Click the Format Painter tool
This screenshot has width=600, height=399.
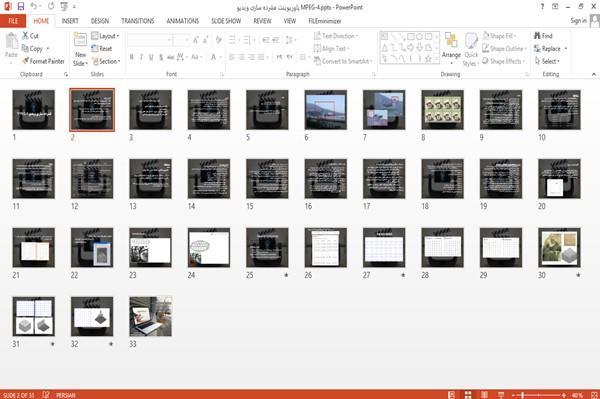pyautogui.click(x=43, y=61)
